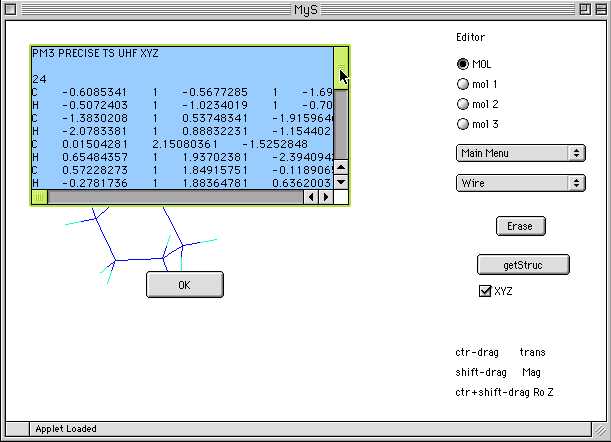Click the text area's vertical scroll down arrow
The height and width of the screenshot is (442, 611).
tap(341, 182)
